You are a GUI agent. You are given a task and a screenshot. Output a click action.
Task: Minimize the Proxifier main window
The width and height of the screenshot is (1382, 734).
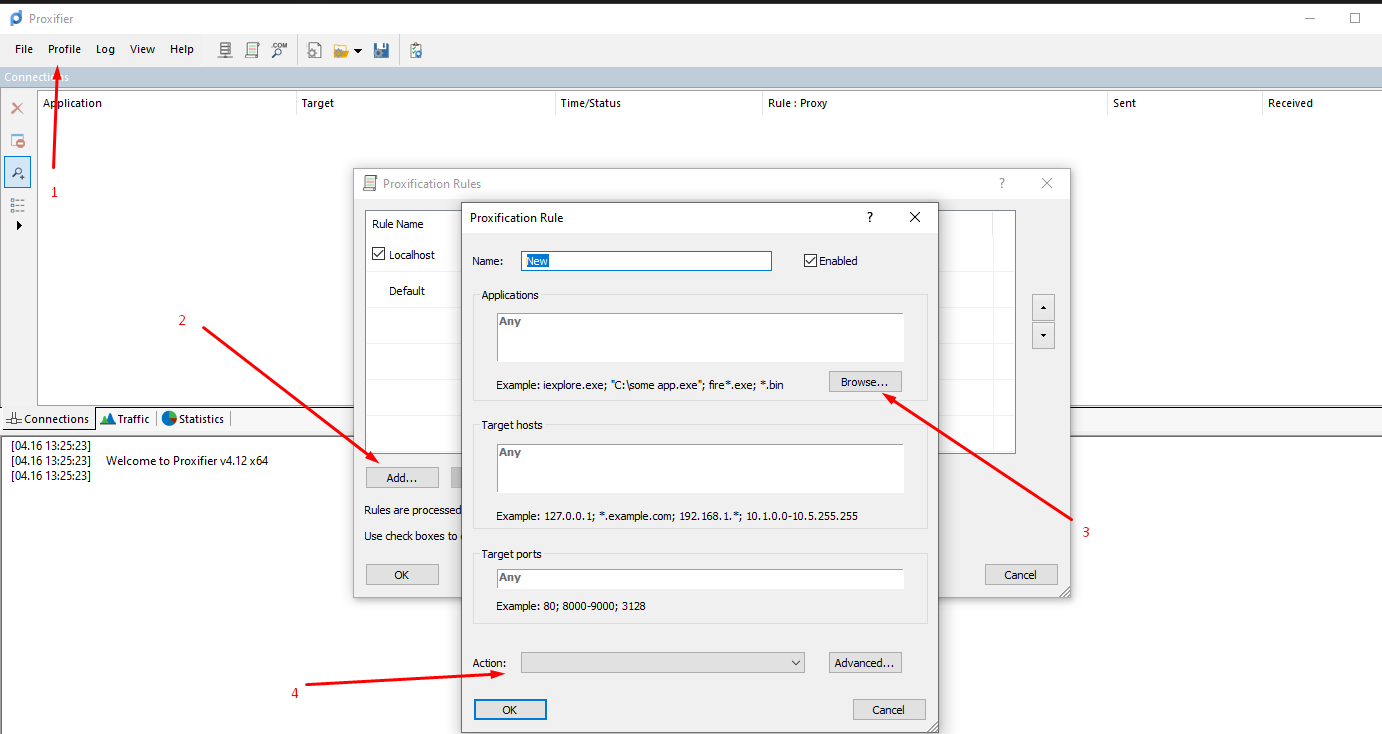(1309, 18)
